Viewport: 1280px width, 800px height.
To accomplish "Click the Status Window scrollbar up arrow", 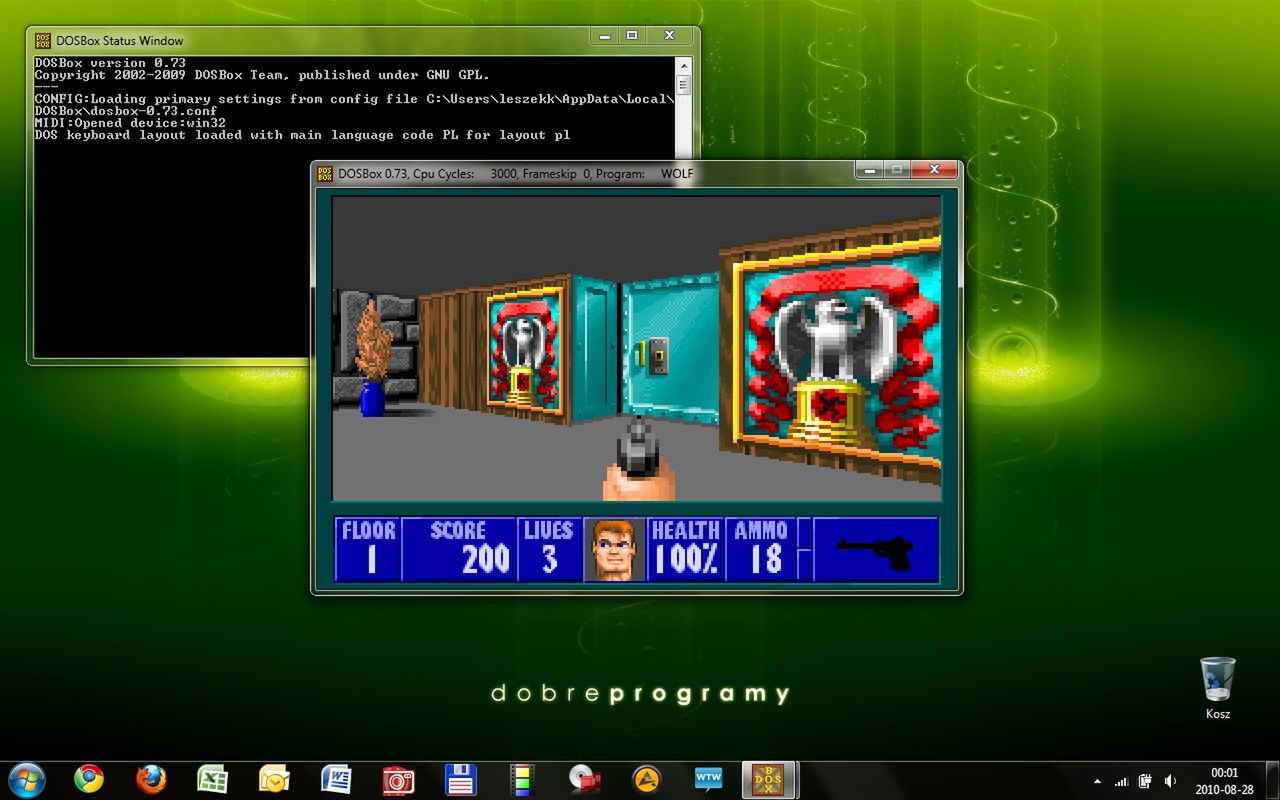I will point(683,64).
